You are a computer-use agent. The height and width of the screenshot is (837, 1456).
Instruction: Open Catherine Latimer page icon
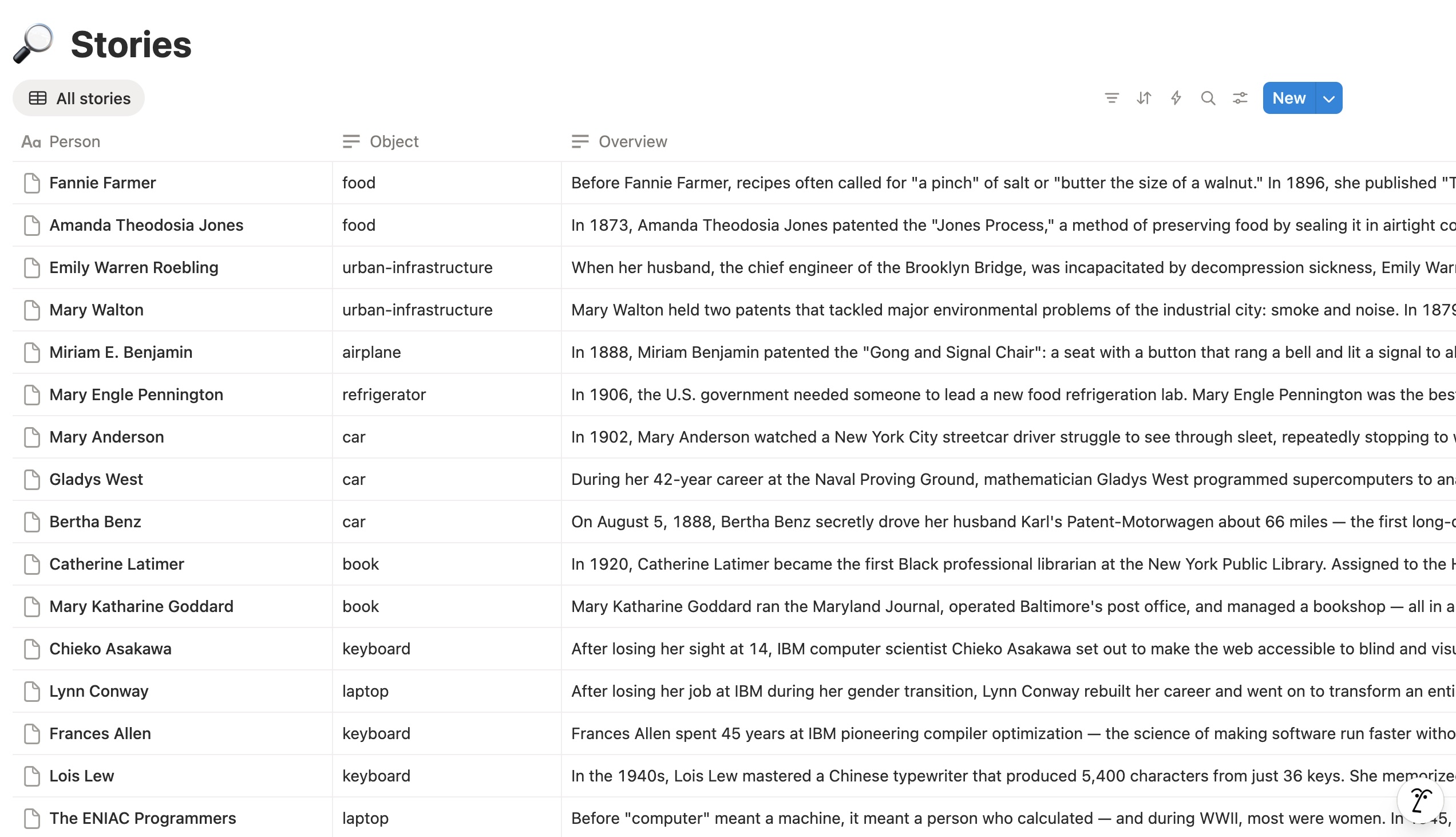coord(32,564)
